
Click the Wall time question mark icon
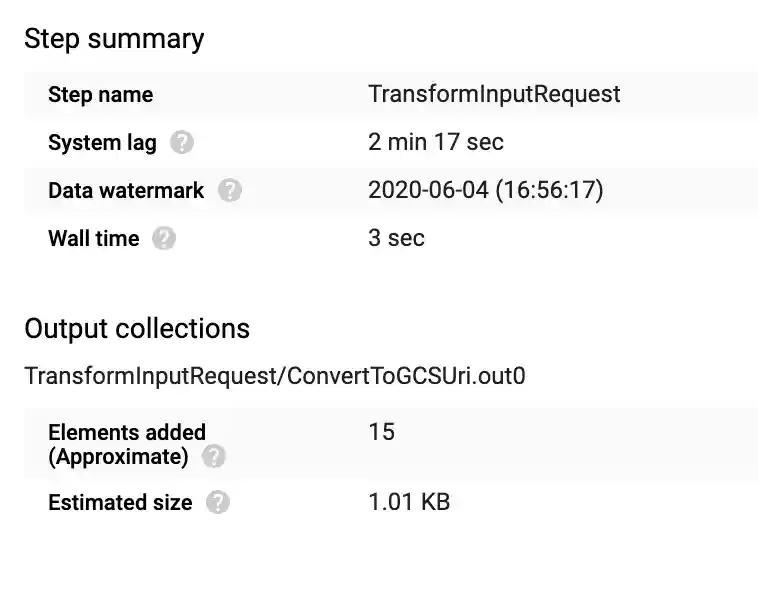click(164, 239)
